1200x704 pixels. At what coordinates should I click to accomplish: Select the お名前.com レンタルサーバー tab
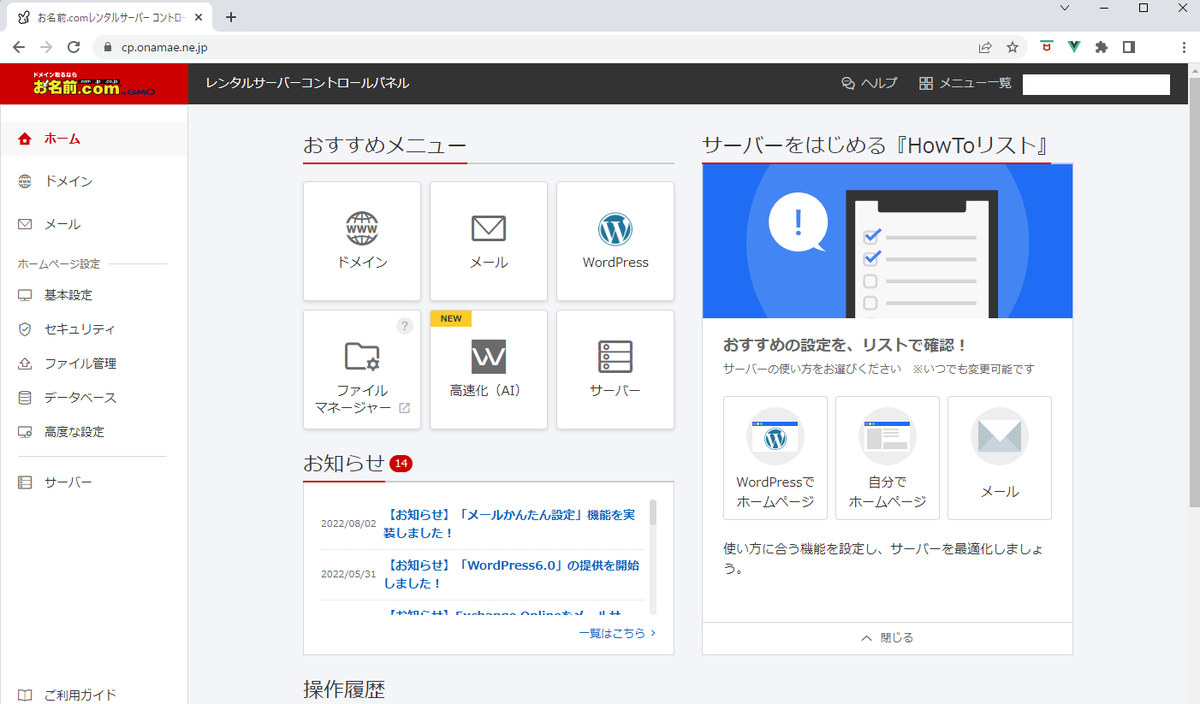pos(107,17)
